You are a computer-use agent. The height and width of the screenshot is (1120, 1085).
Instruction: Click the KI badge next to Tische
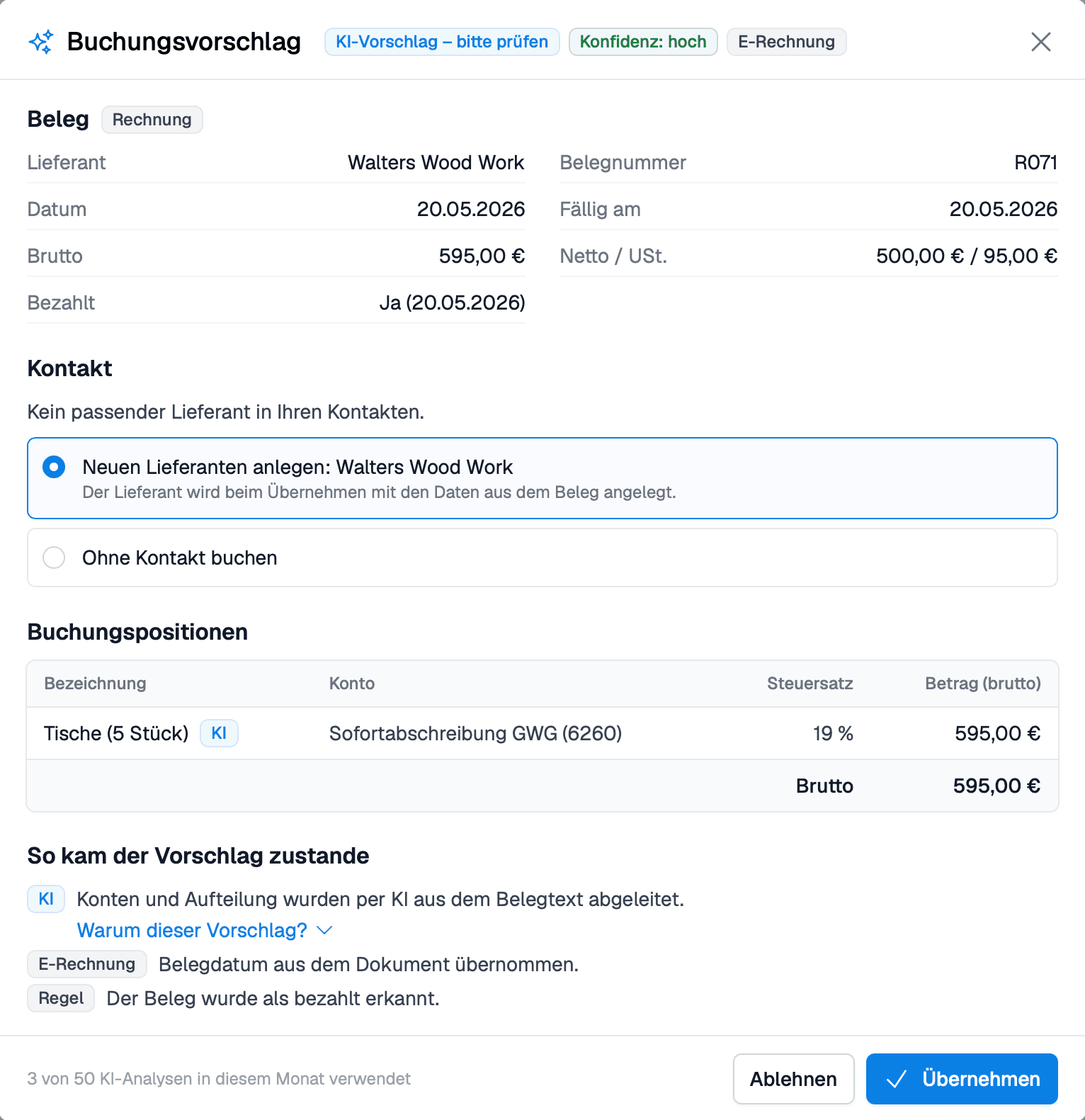(x=219, y=733)
